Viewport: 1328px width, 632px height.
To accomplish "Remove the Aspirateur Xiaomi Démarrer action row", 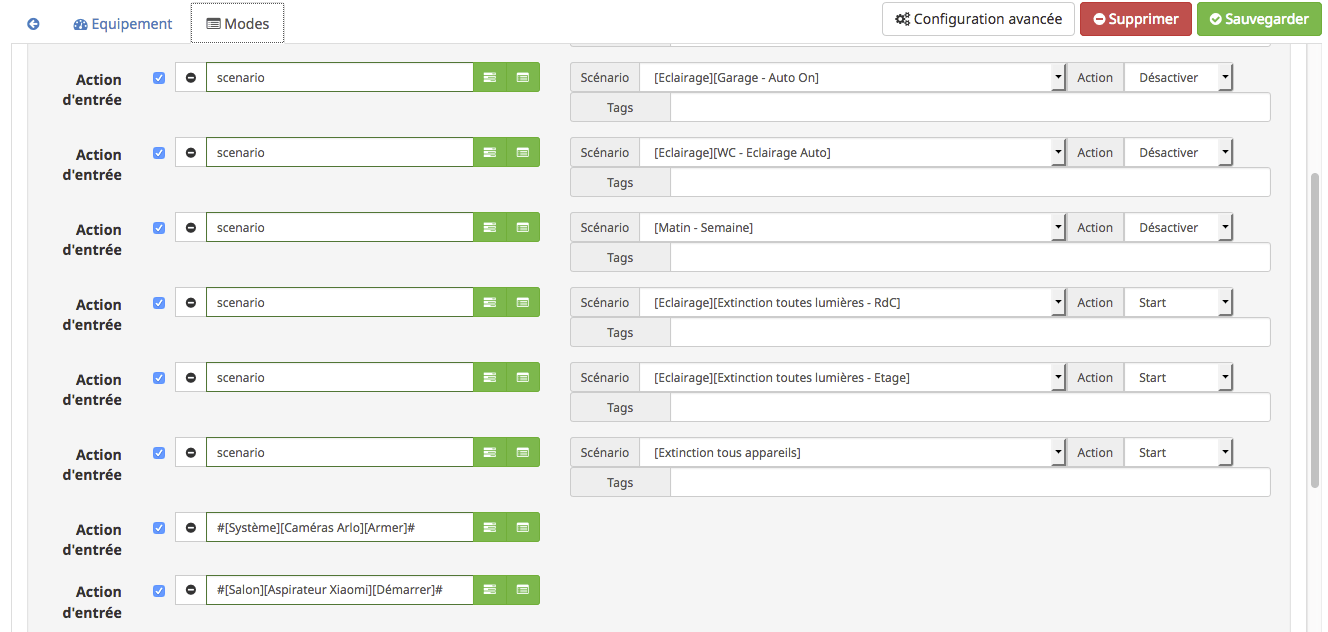I will (x=191, y=590).
